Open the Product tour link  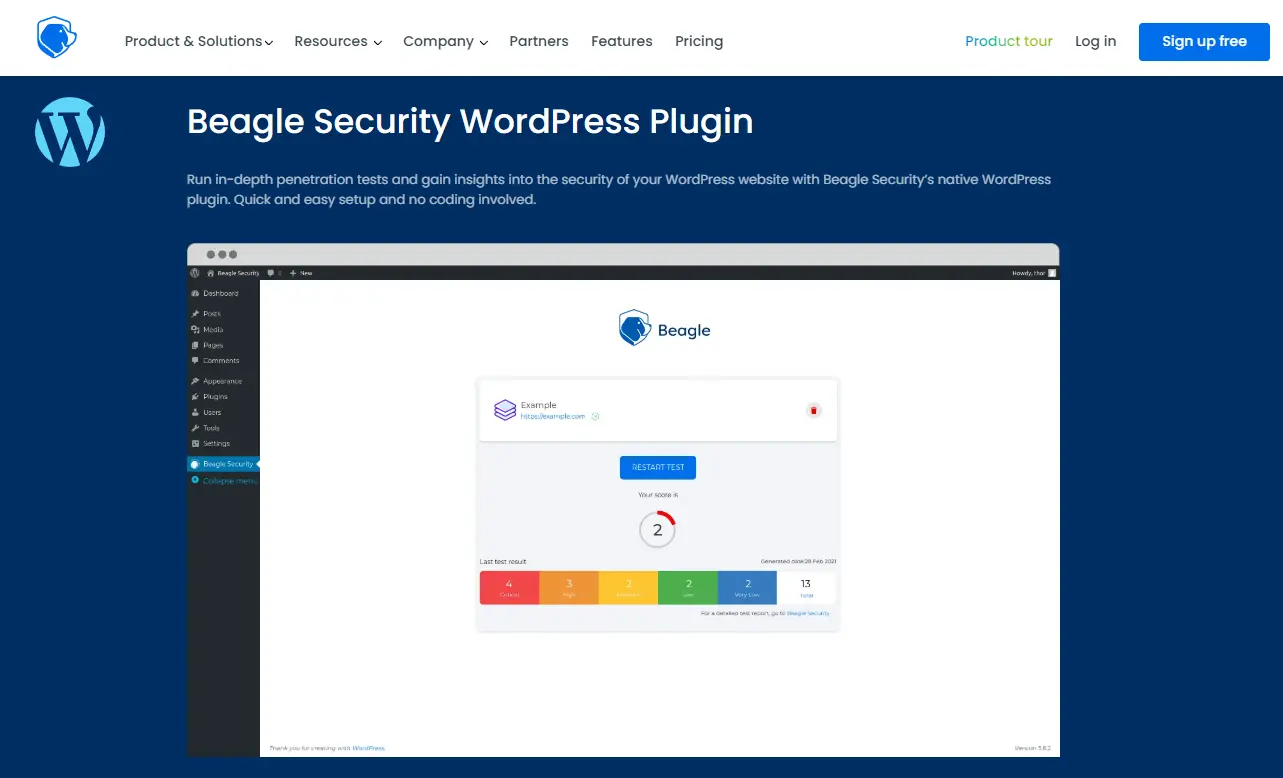1009,41
